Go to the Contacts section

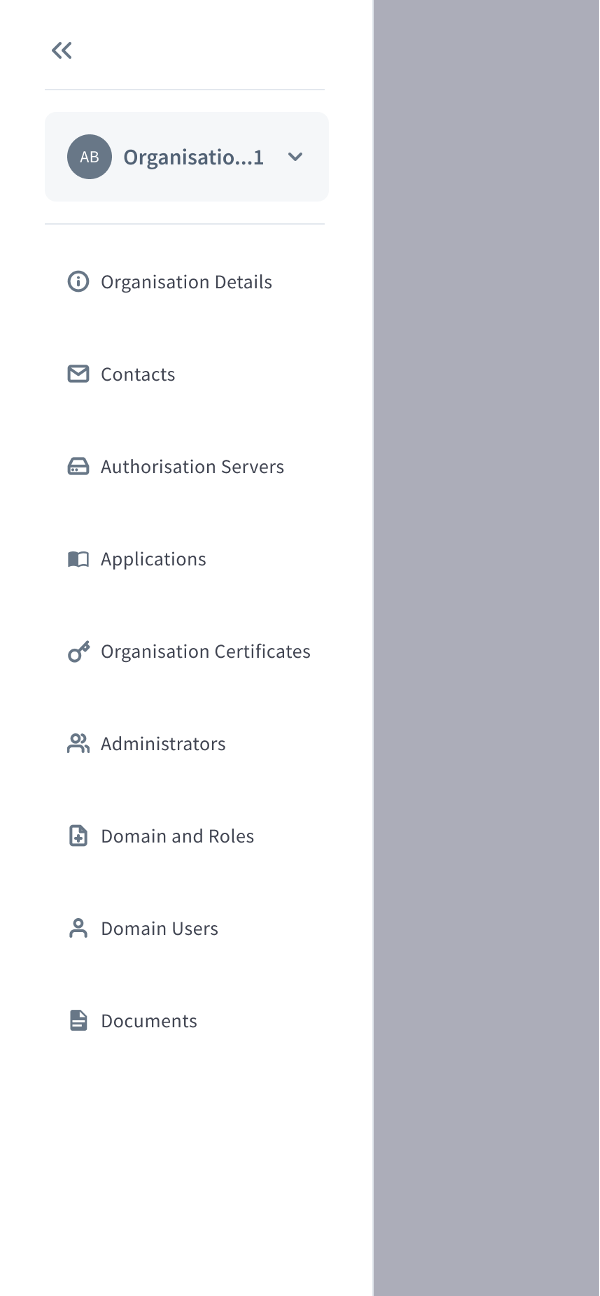tap(138, 374)
